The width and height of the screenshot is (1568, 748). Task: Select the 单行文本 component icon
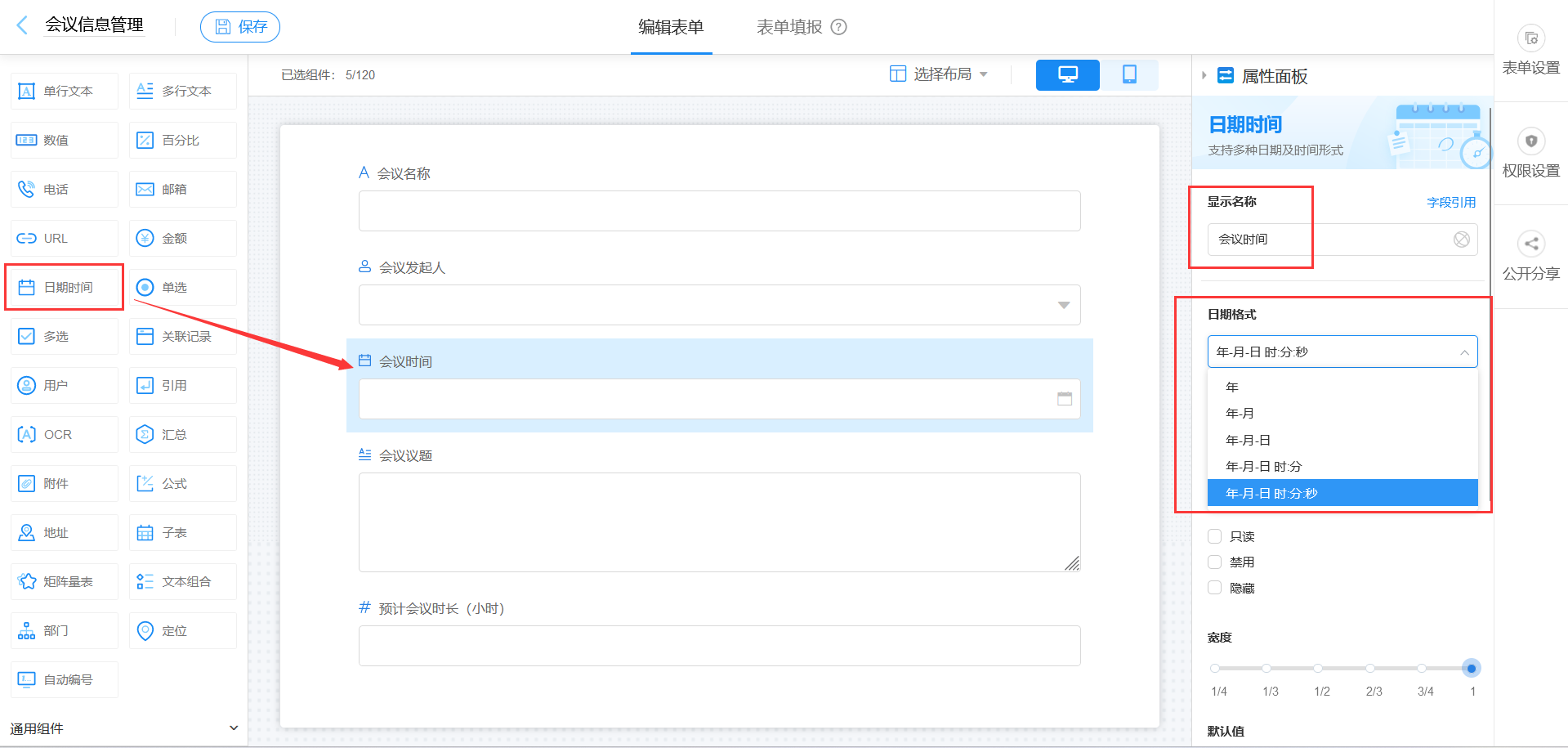pyautogui.click(x=64, y=91)
